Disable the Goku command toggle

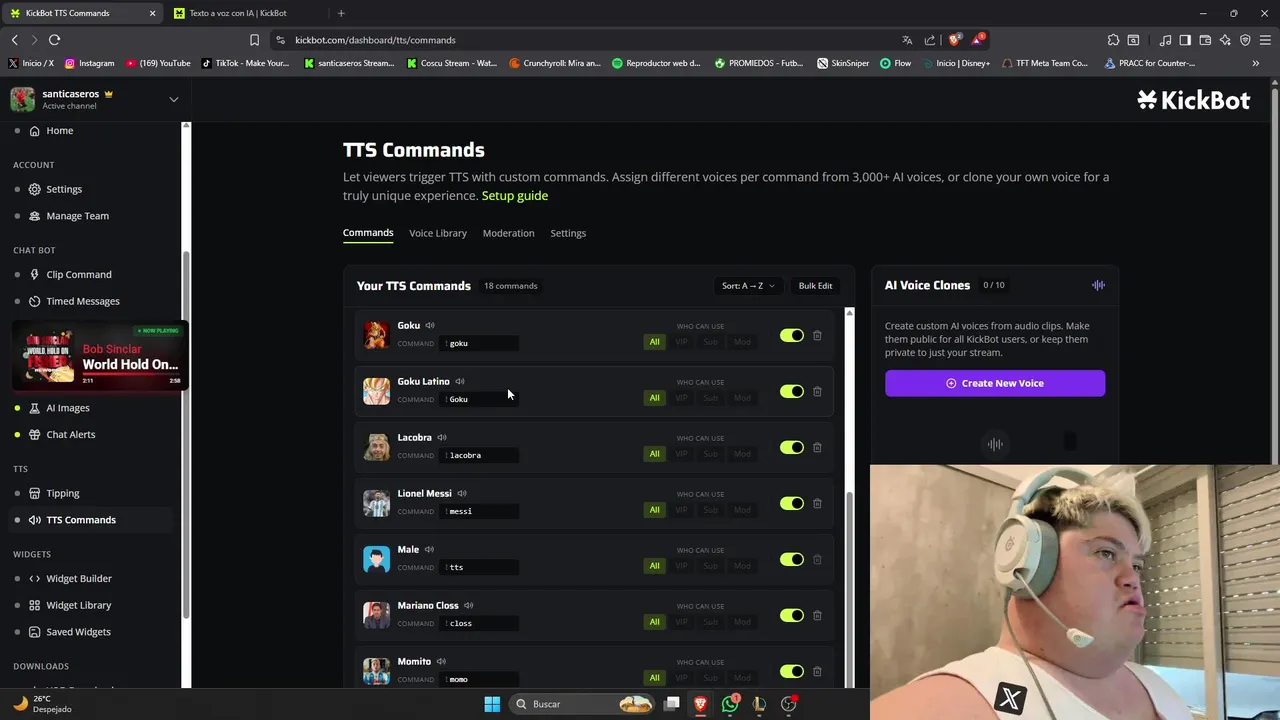pyautogui.click(x=792, y=335)
